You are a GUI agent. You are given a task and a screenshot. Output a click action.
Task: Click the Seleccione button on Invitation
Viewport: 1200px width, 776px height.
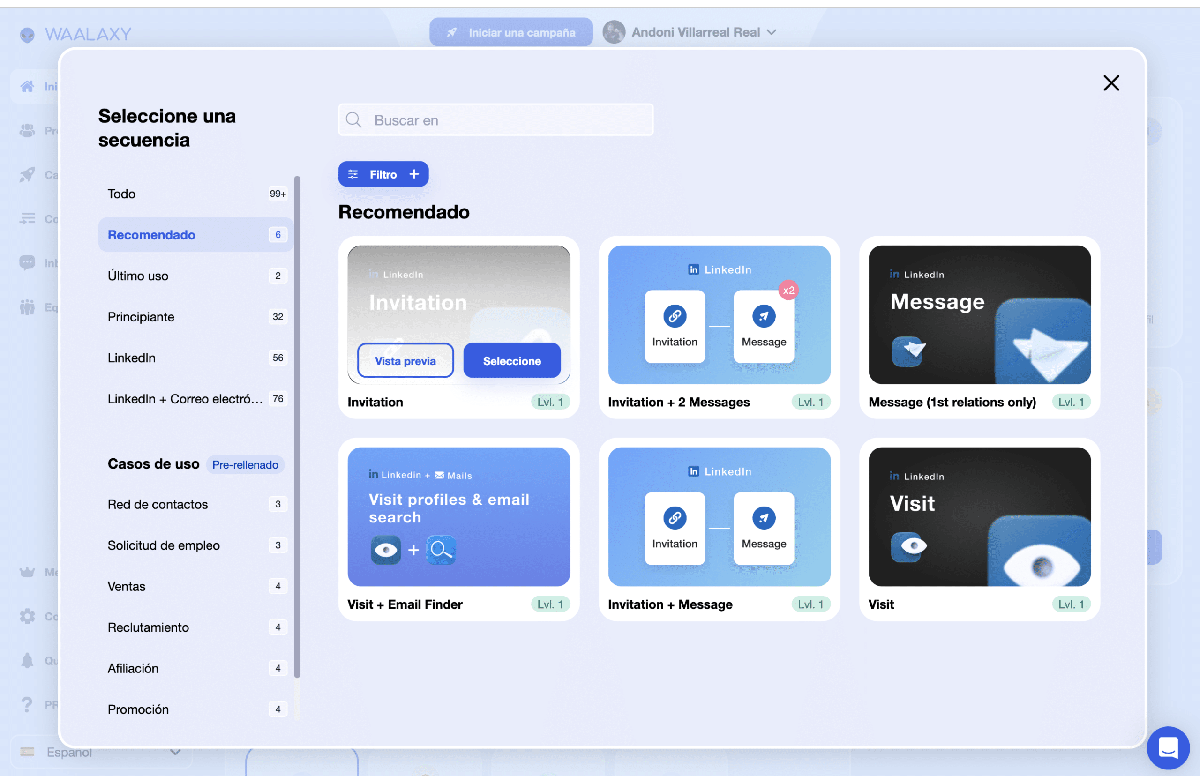512,361
